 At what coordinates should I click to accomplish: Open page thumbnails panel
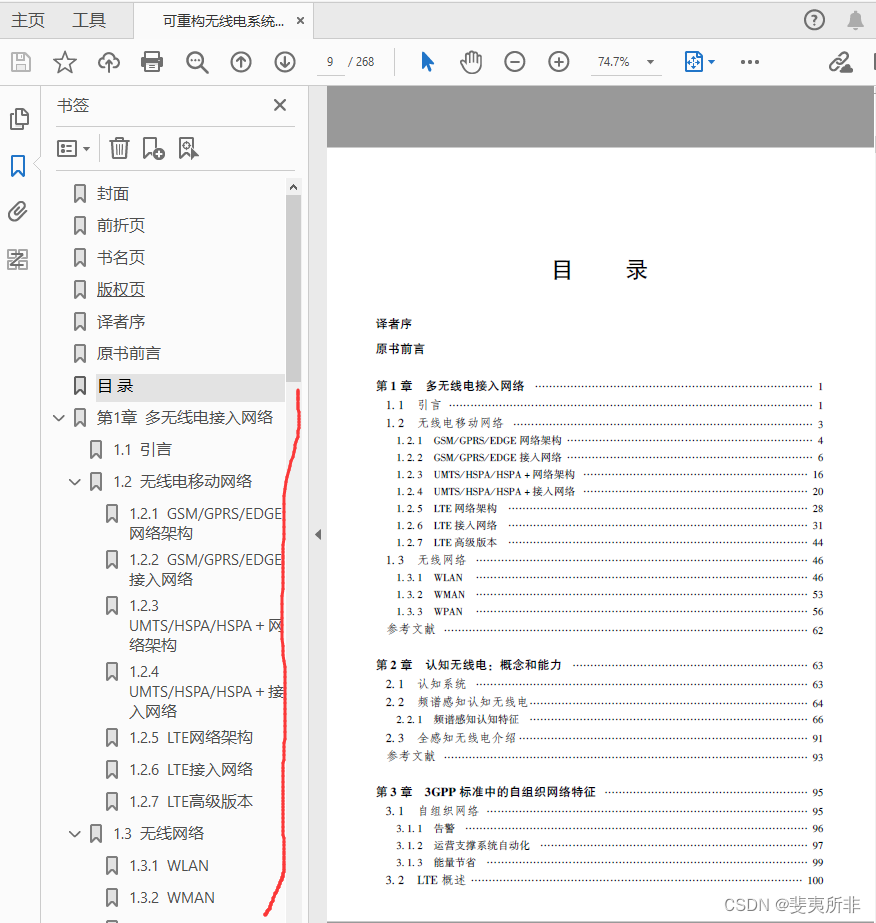[x=19, y=119]
